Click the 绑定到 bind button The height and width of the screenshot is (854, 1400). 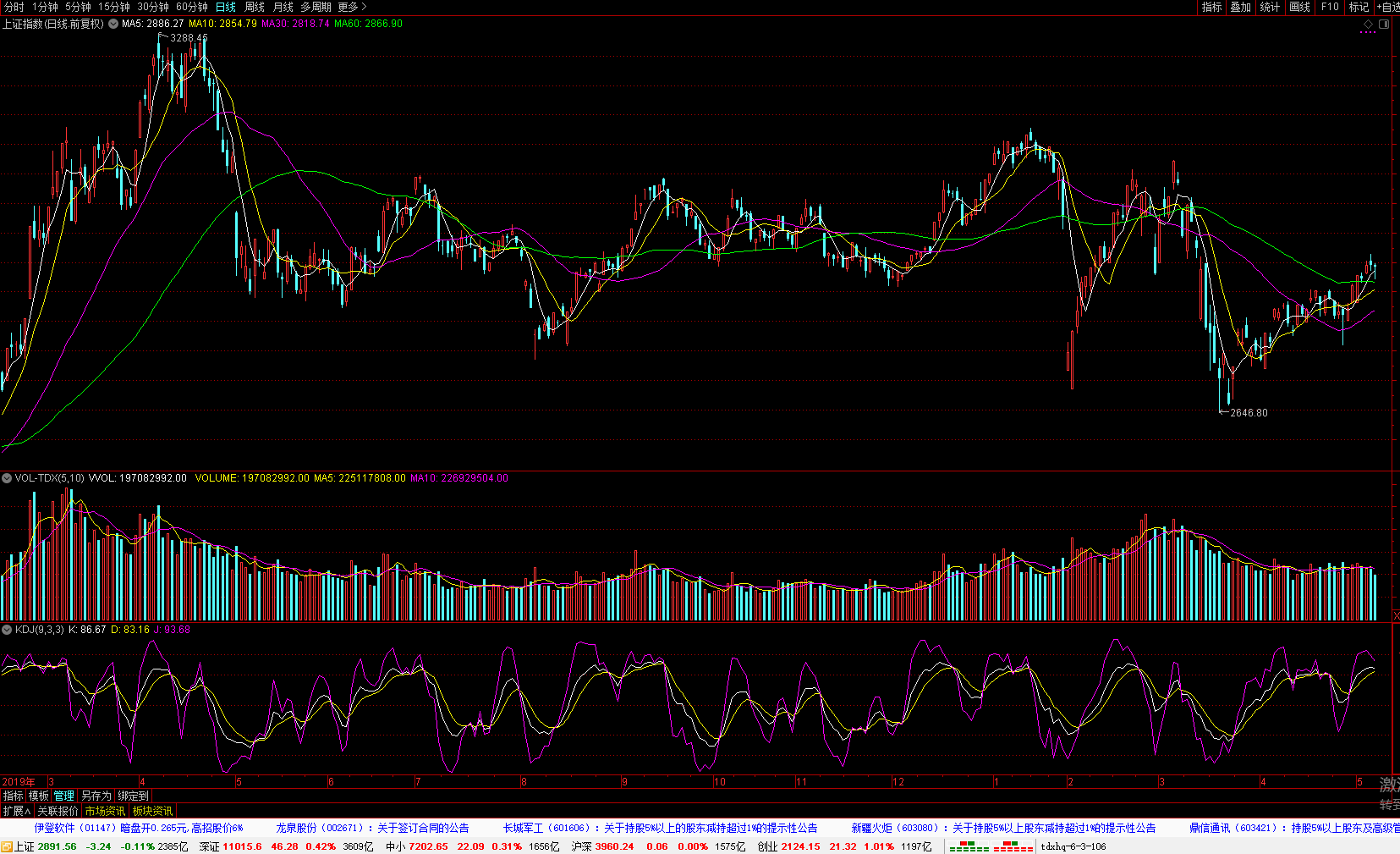[133, 796]
